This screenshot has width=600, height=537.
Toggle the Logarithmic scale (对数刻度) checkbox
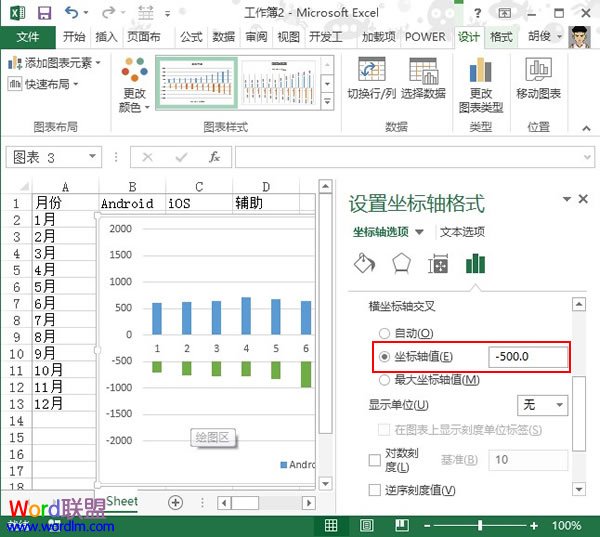(x=375, y=460)
